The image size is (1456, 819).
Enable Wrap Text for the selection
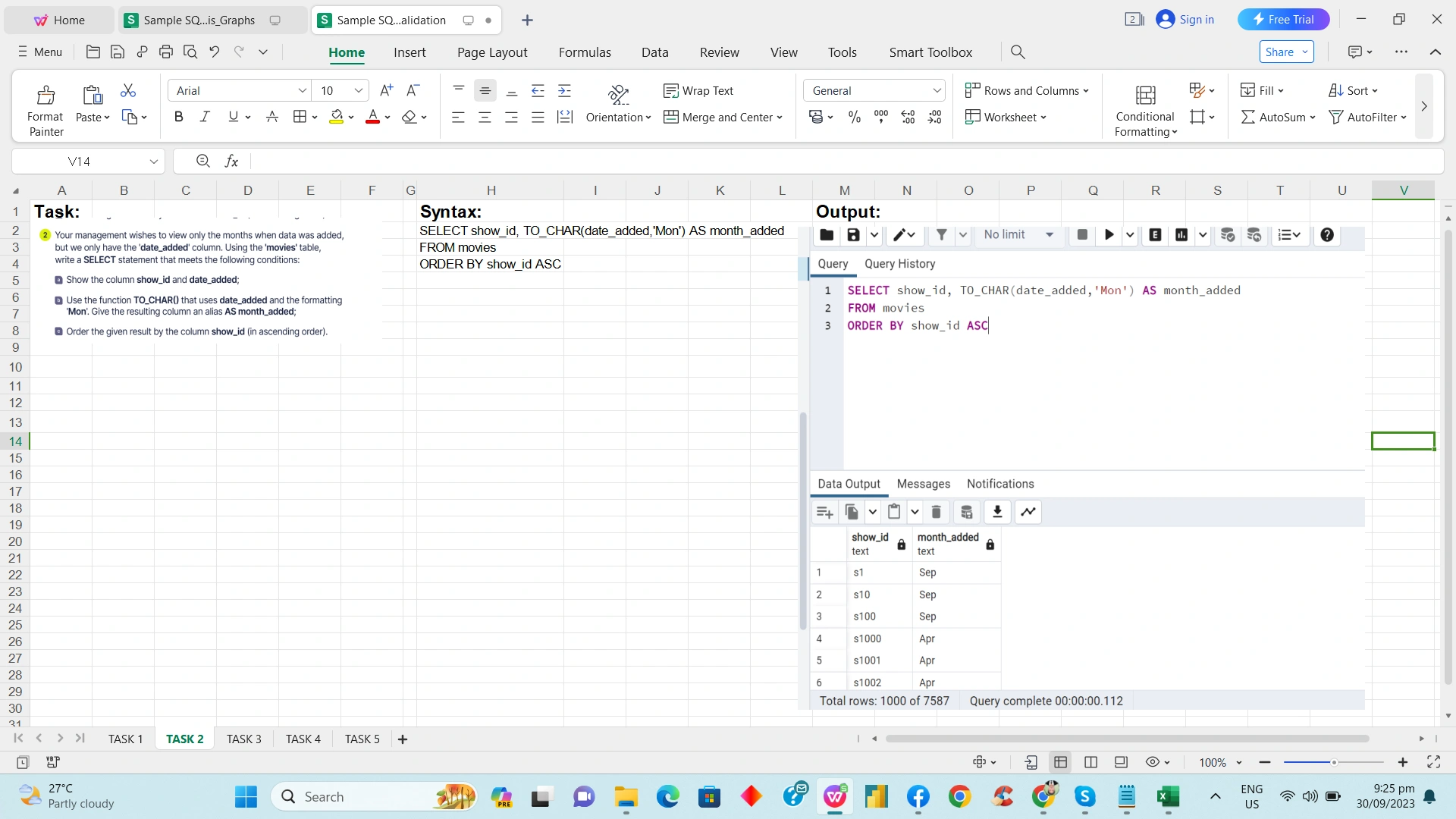click(699, 90)
